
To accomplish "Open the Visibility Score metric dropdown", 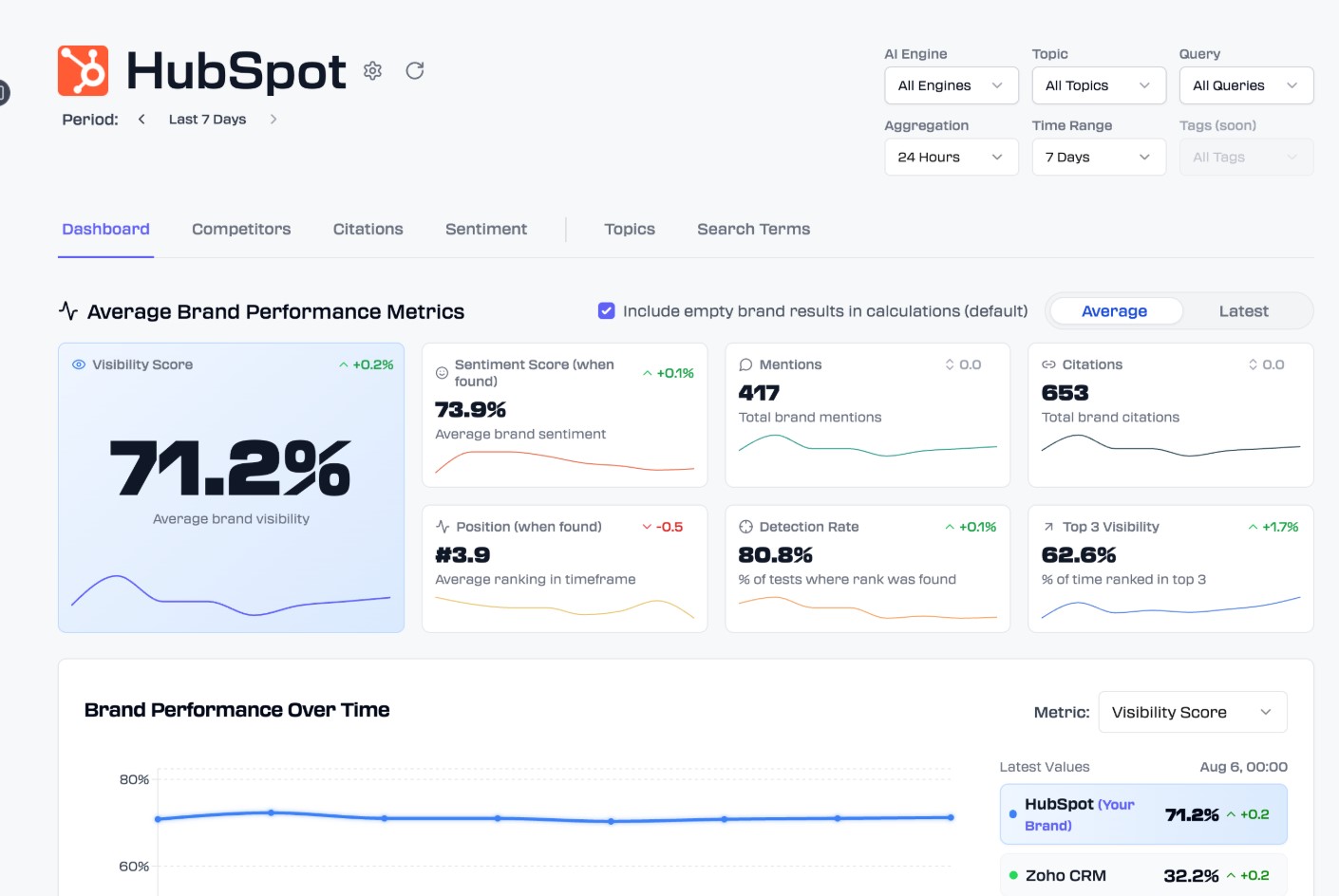I will [1192, 713].
